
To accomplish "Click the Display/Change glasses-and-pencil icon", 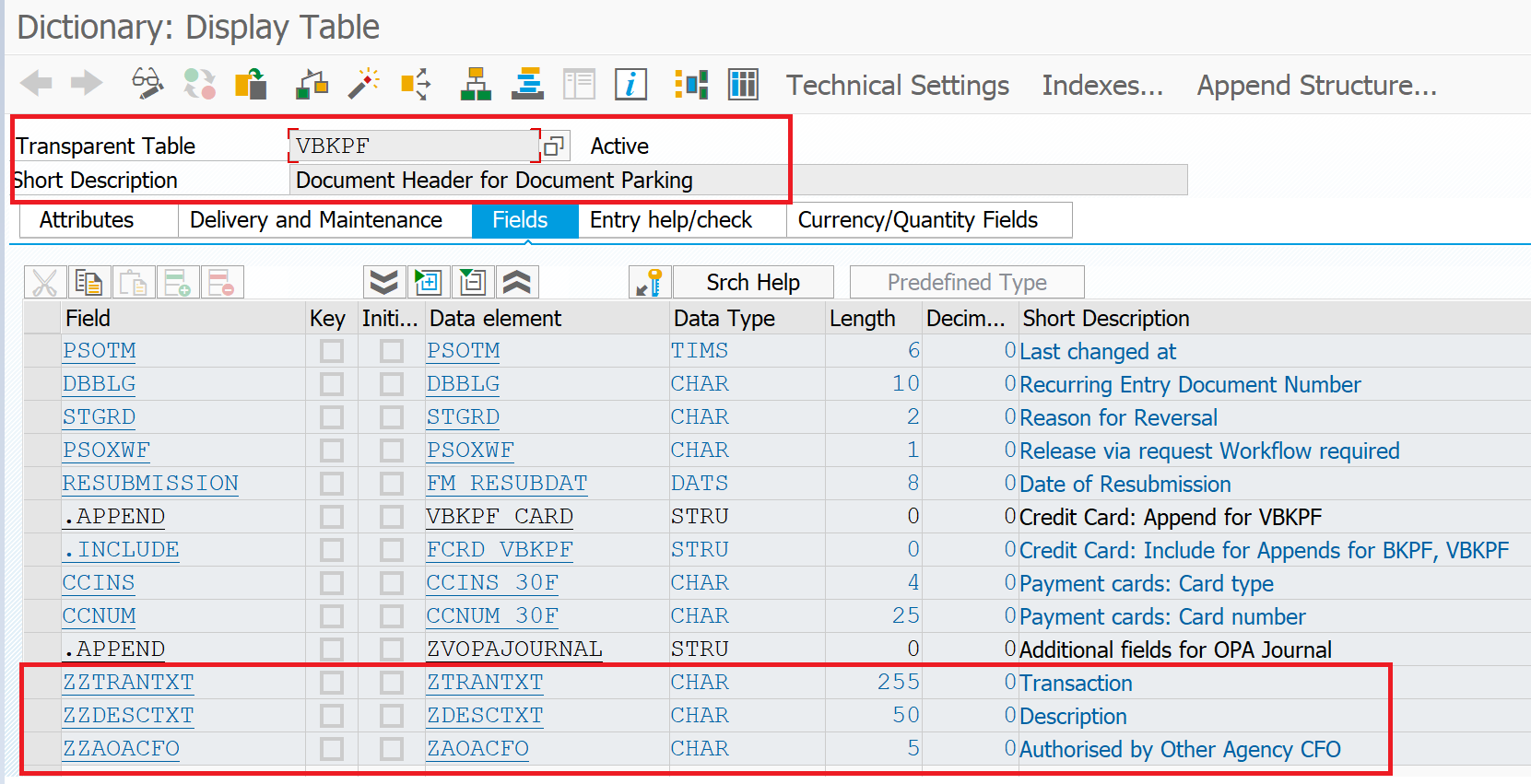I will (x=147, y=84).
